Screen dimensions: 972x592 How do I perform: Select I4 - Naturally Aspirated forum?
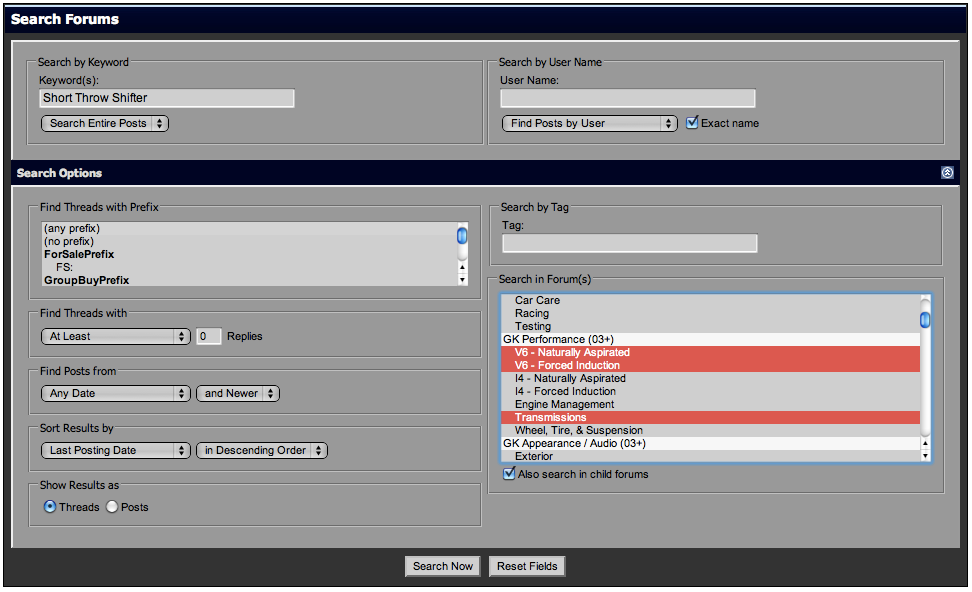[x=710, y=378]
